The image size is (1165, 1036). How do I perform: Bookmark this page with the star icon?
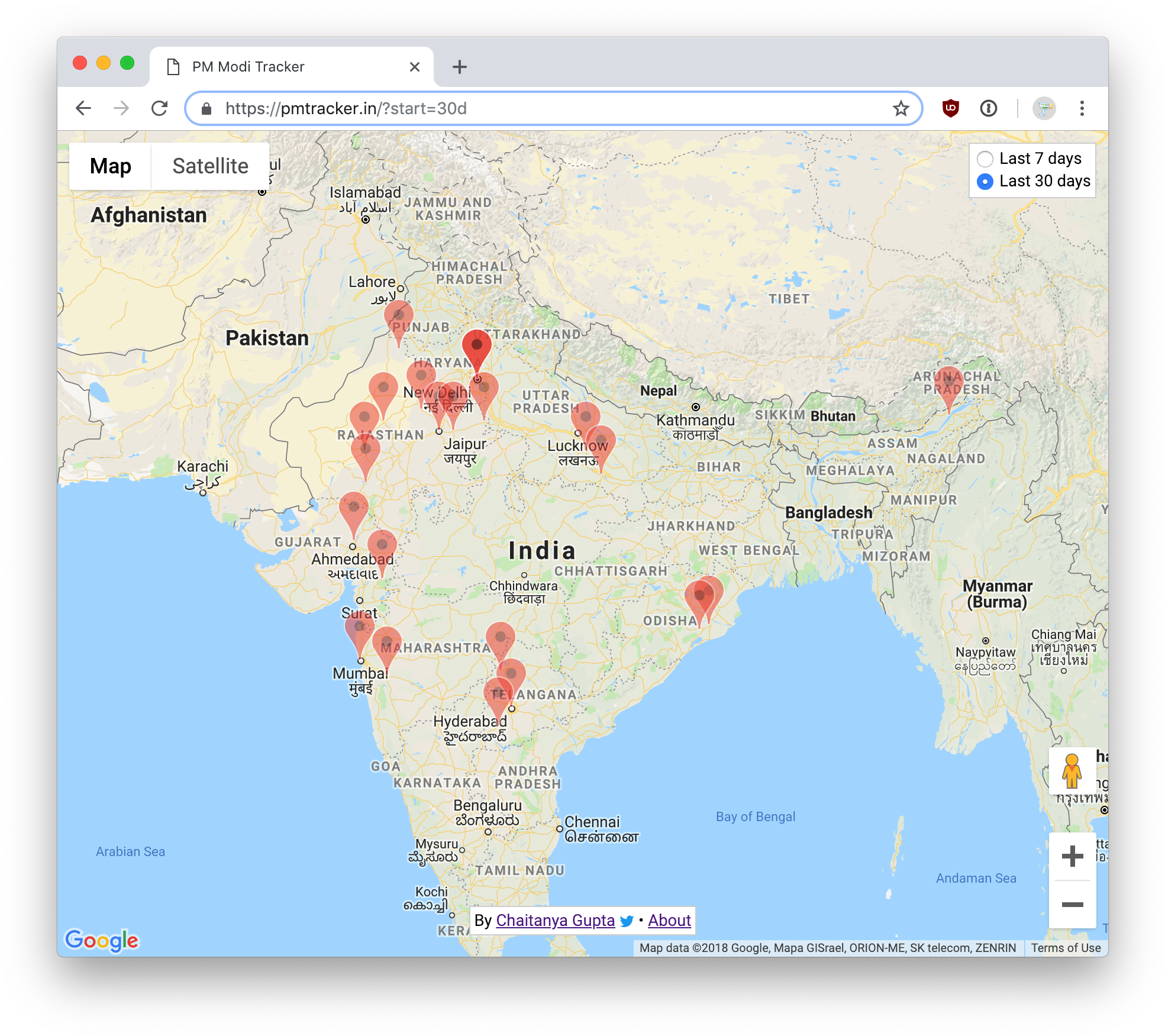point(901,108)
